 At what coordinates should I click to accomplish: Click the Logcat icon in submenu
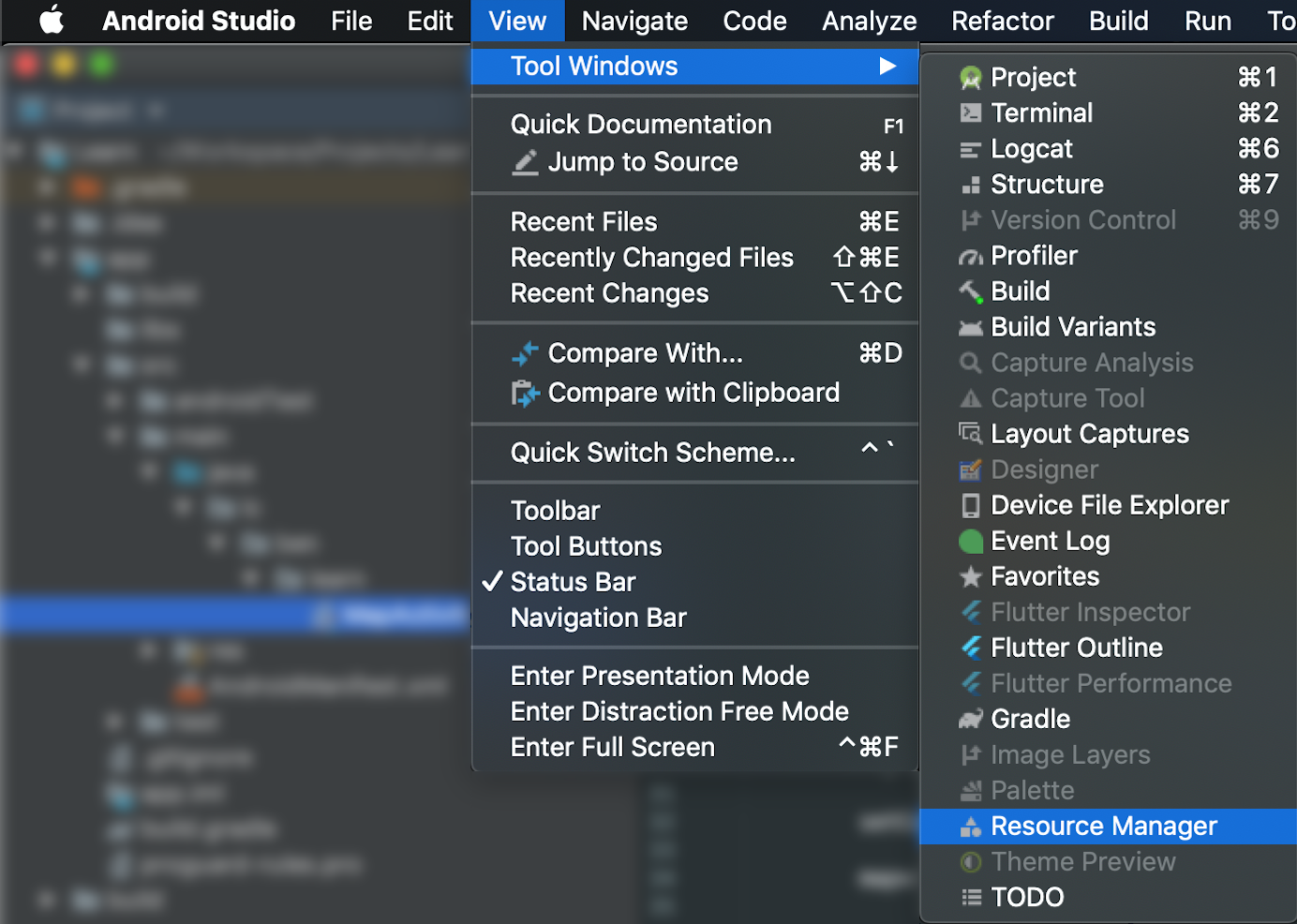tap(971, 149)
